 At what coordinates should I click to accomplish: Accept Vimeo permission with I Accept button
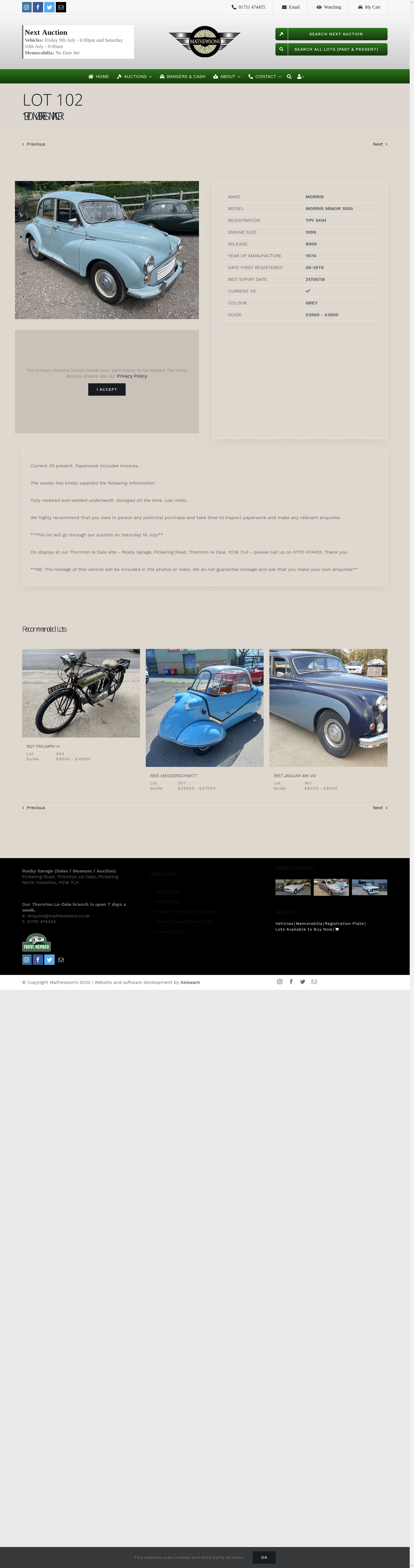click(x=107, y=390)
